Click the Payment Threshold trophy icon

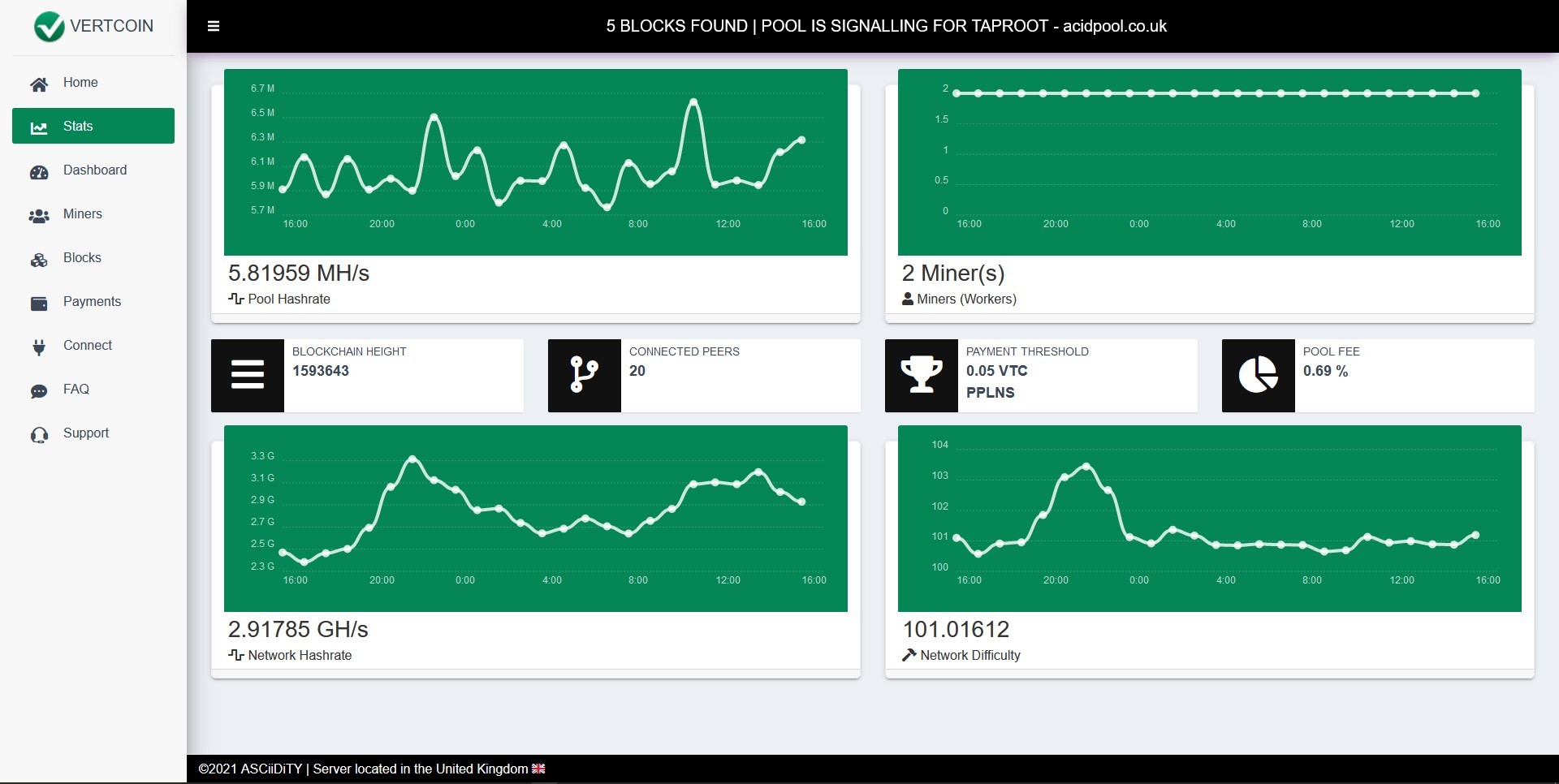point(922,375)
